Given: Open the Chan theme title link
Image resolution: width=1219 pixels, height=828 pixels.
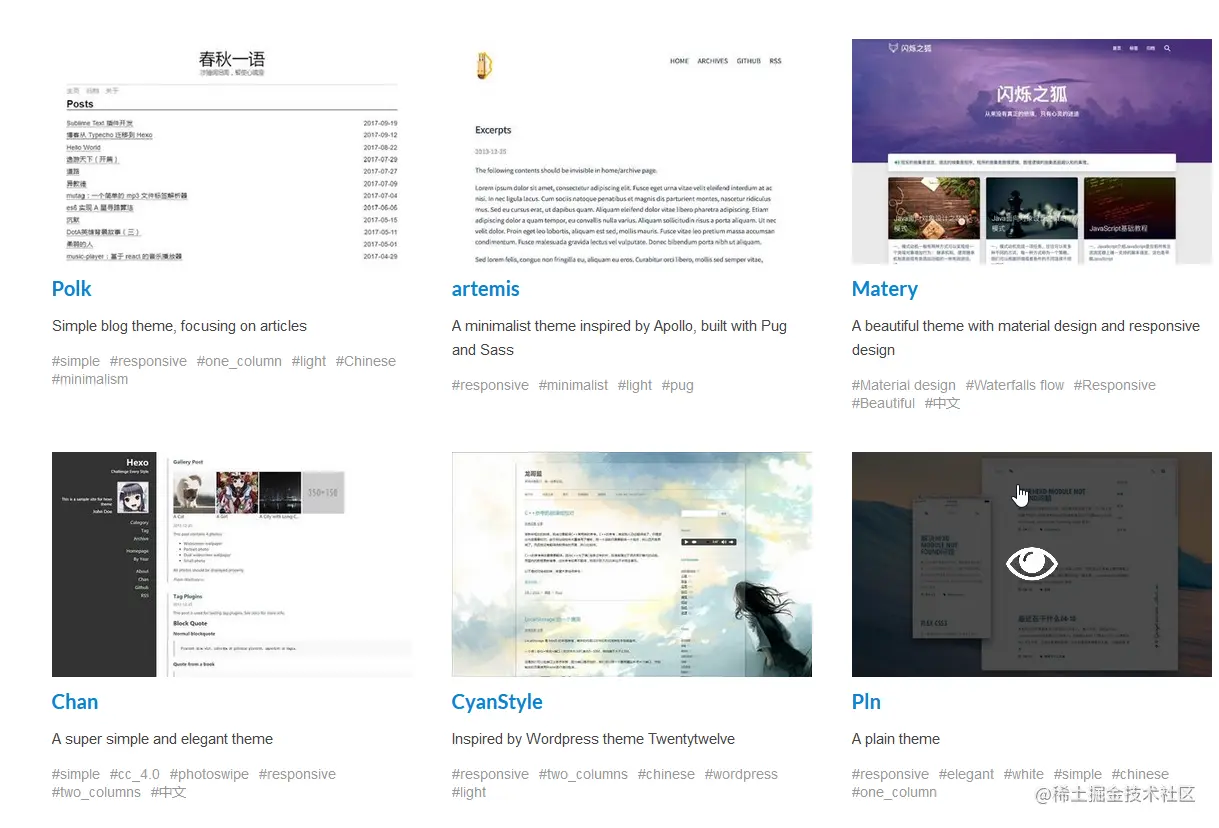Looking at the screenshot, I should click(x=75, y=702).
